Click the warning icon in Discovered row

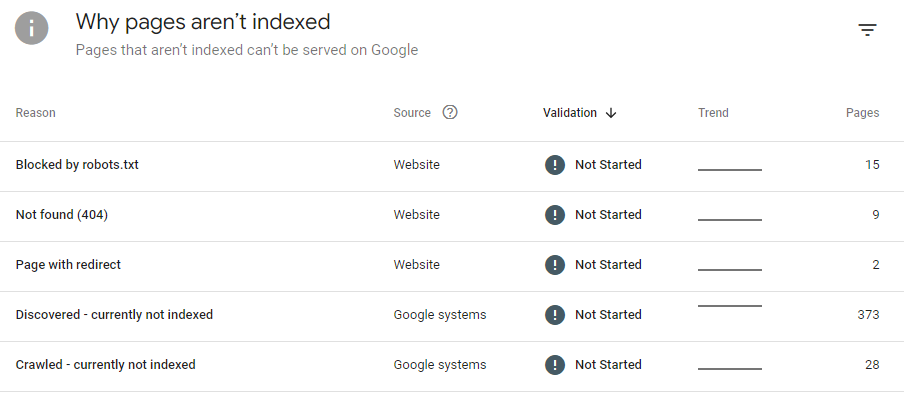click(555, 315)
